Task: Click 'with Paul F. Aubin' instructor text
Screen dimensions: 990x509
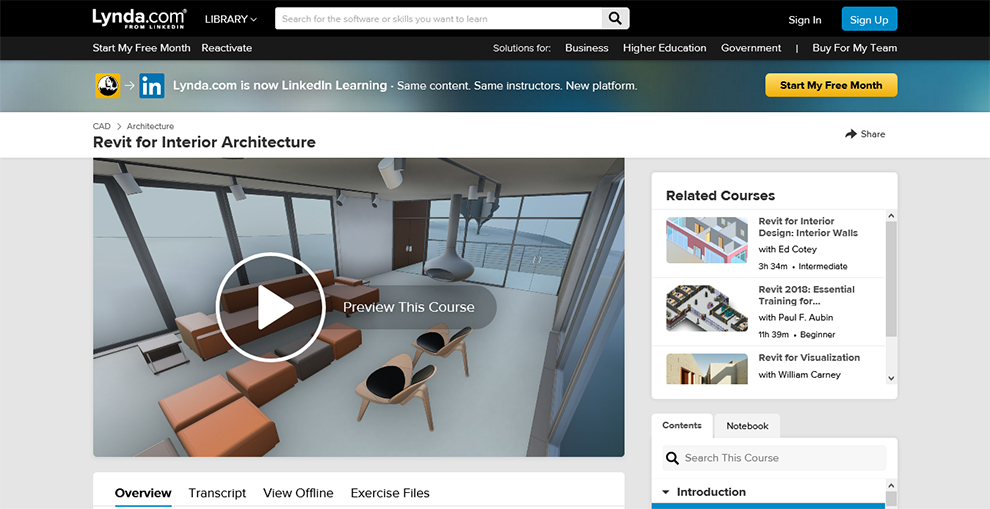Action: click(796, 318)
